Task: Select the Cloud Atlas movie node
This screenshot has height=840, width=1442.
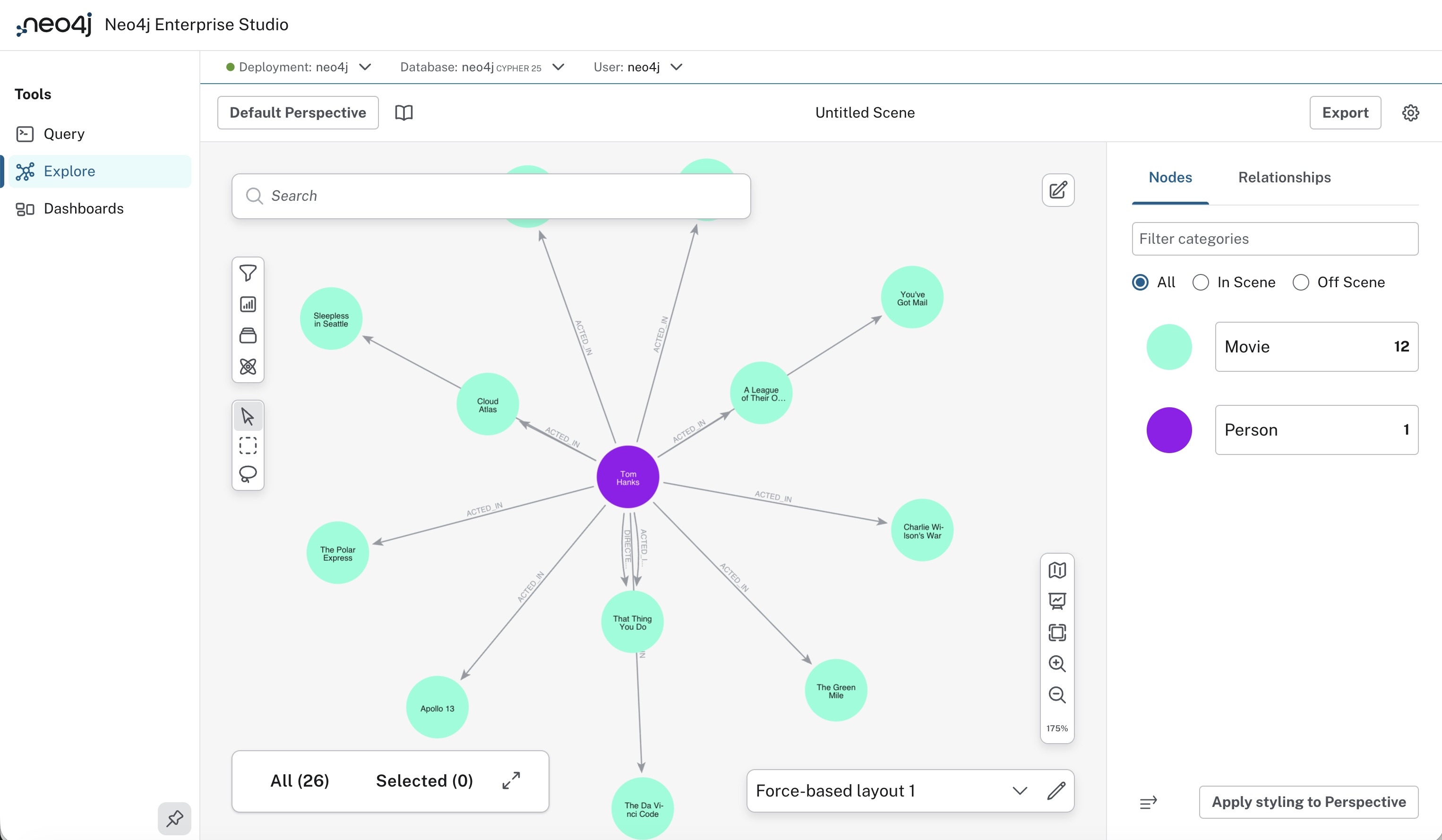Action: (x=488, y=404)
